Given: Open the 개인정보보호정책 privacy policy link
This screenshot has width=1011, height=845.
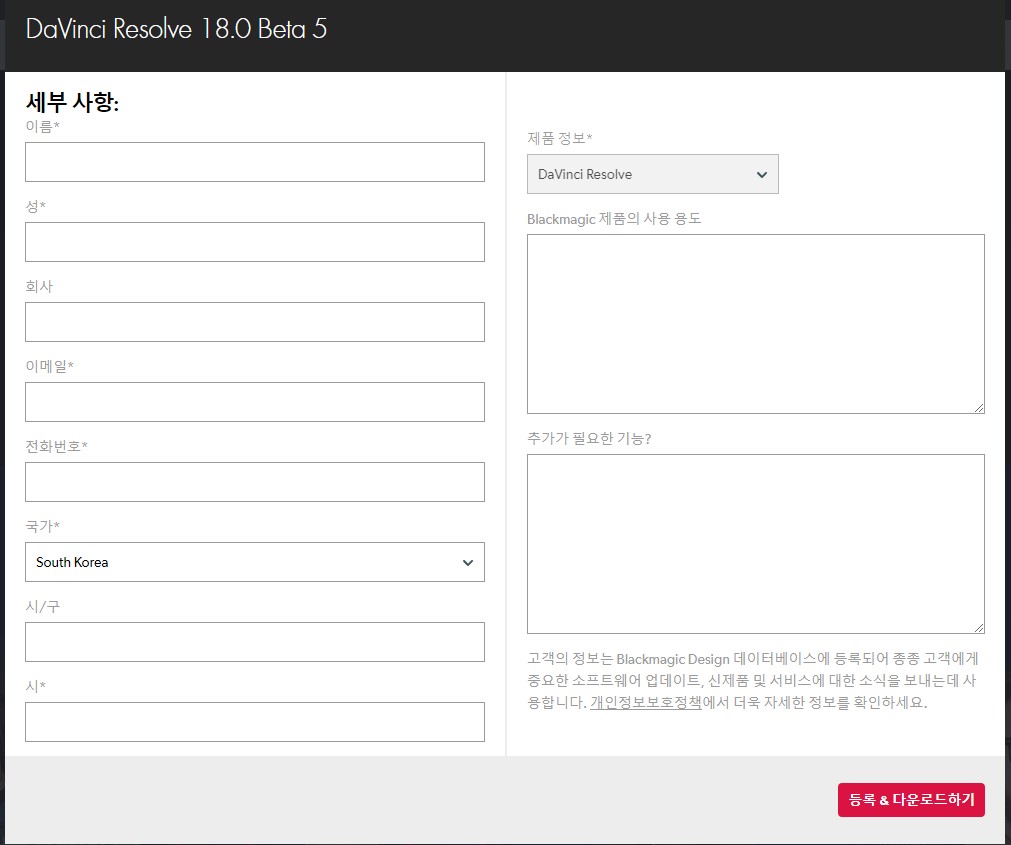Looking at the screenshot, I should point(645,703).
